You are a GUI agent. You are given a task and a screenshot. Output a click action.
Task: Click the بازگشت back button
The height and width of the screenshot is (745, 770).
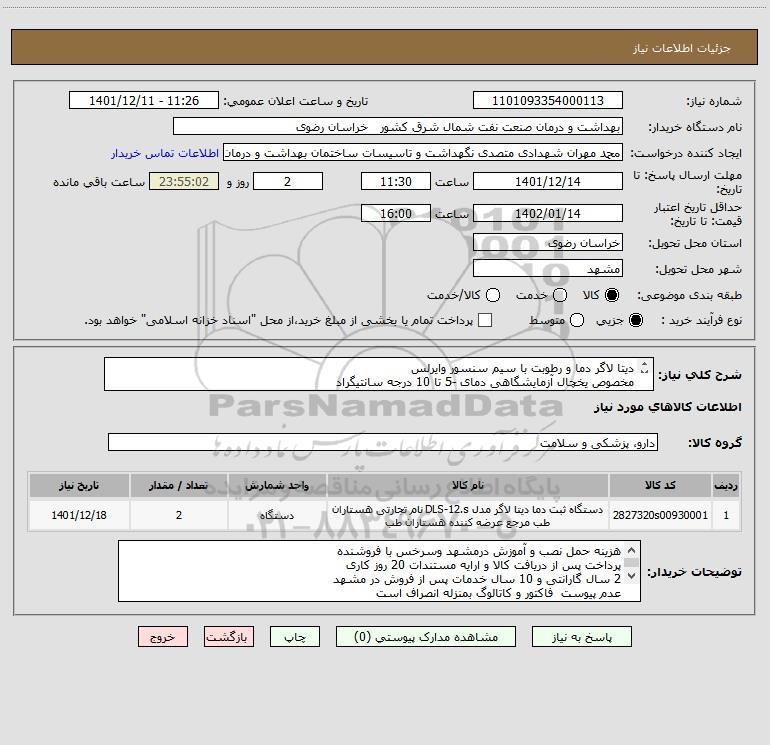[229, 637]
